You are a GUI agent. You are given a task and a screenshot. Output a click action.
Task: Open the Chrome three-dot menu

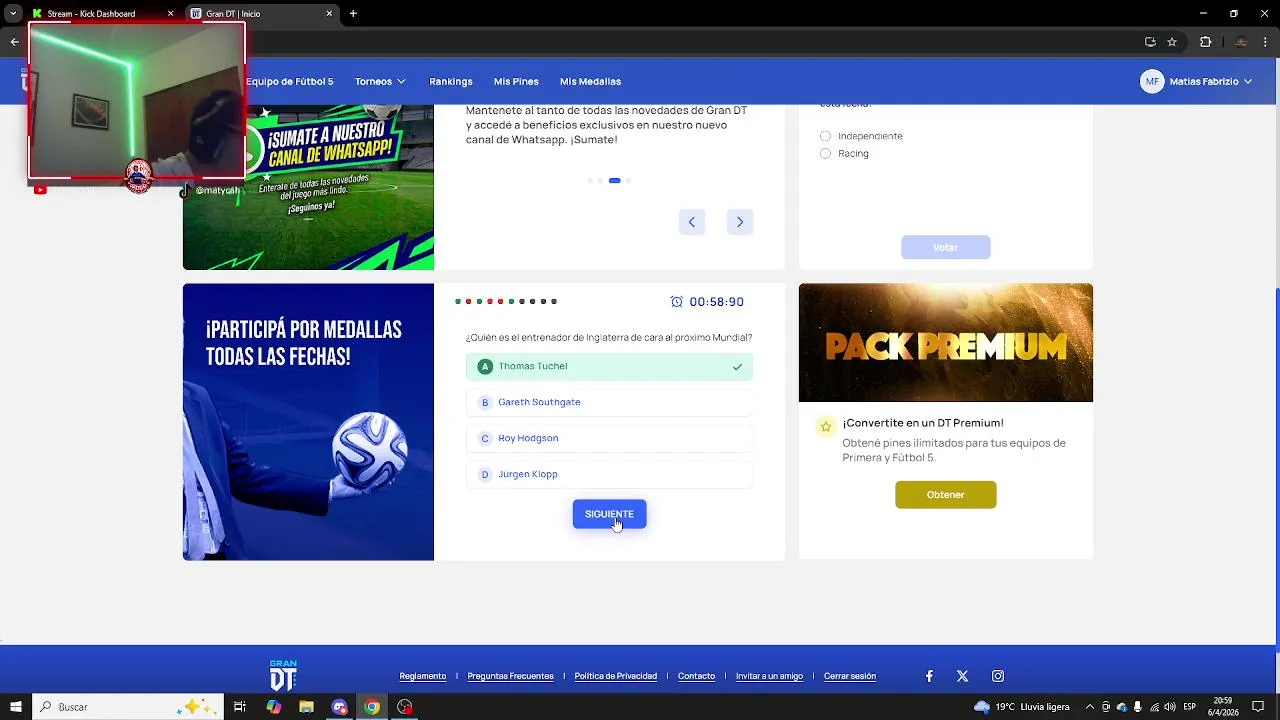tap(1265, 42)
